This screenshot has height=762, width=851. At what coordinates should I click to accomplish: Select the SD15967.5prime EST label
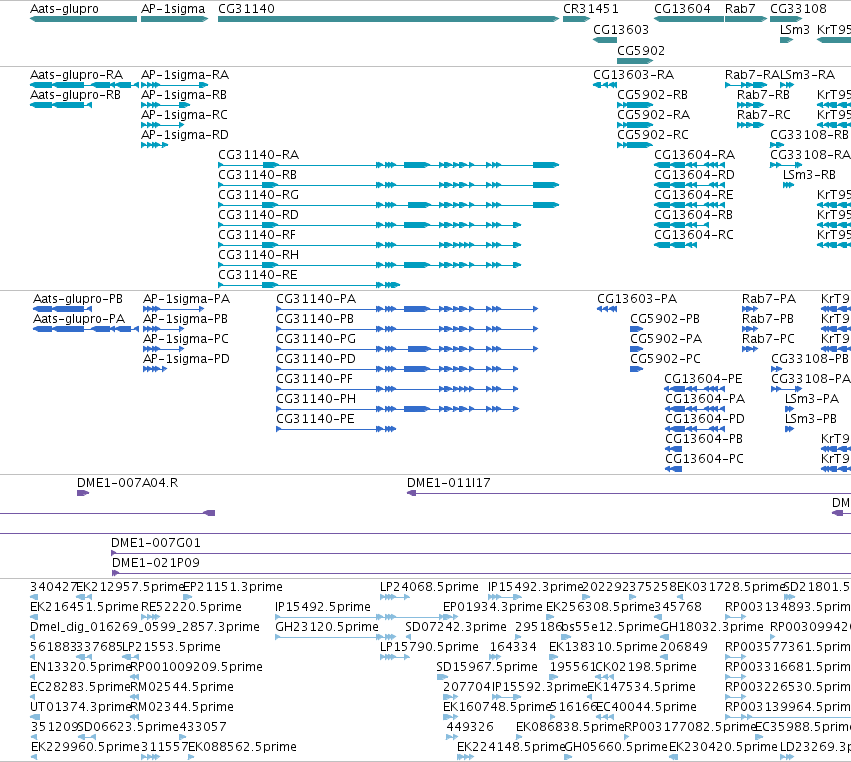[487, 666]
